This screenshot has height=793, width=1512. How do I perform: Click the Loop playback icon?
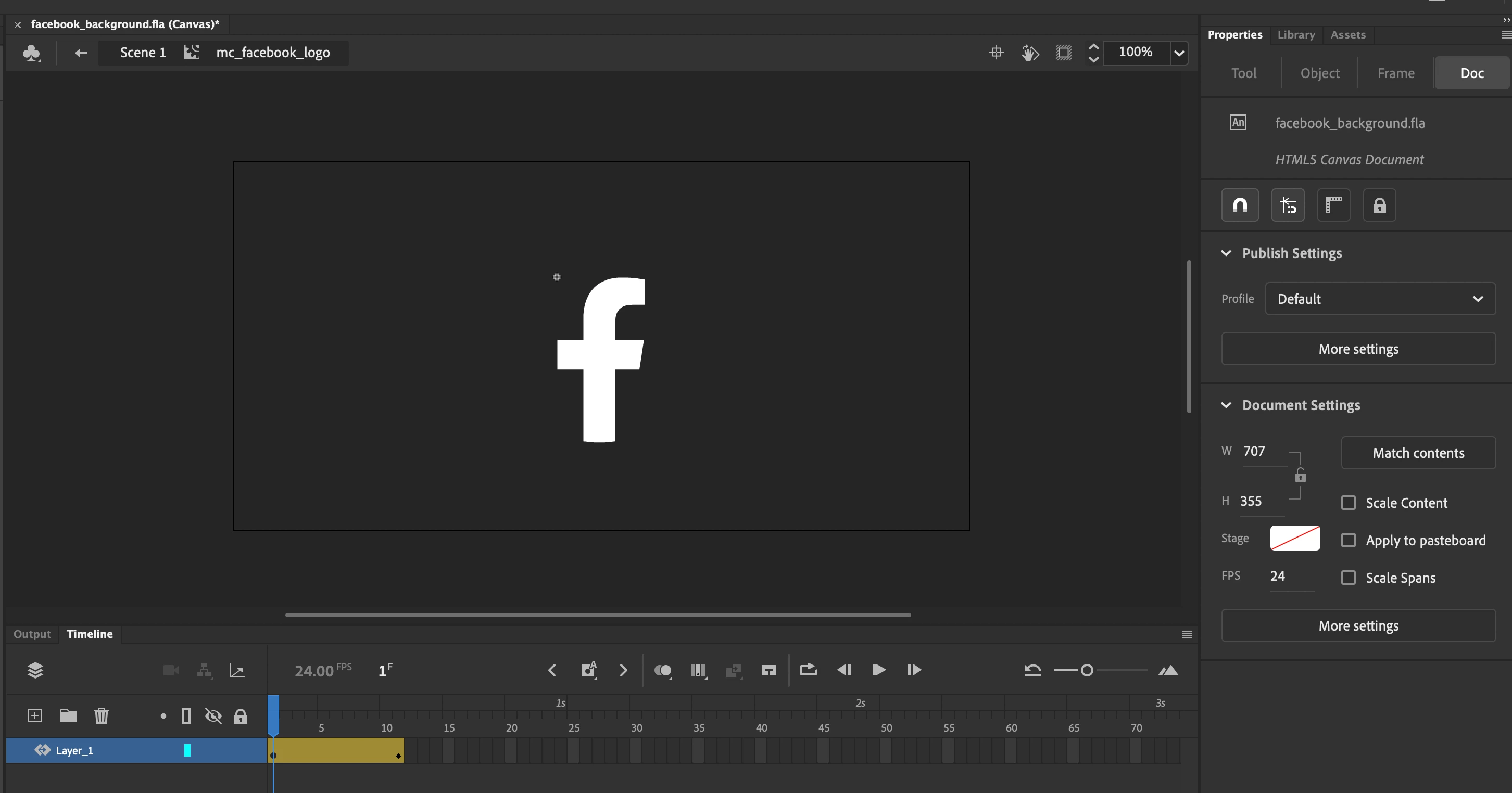(808, 670)
